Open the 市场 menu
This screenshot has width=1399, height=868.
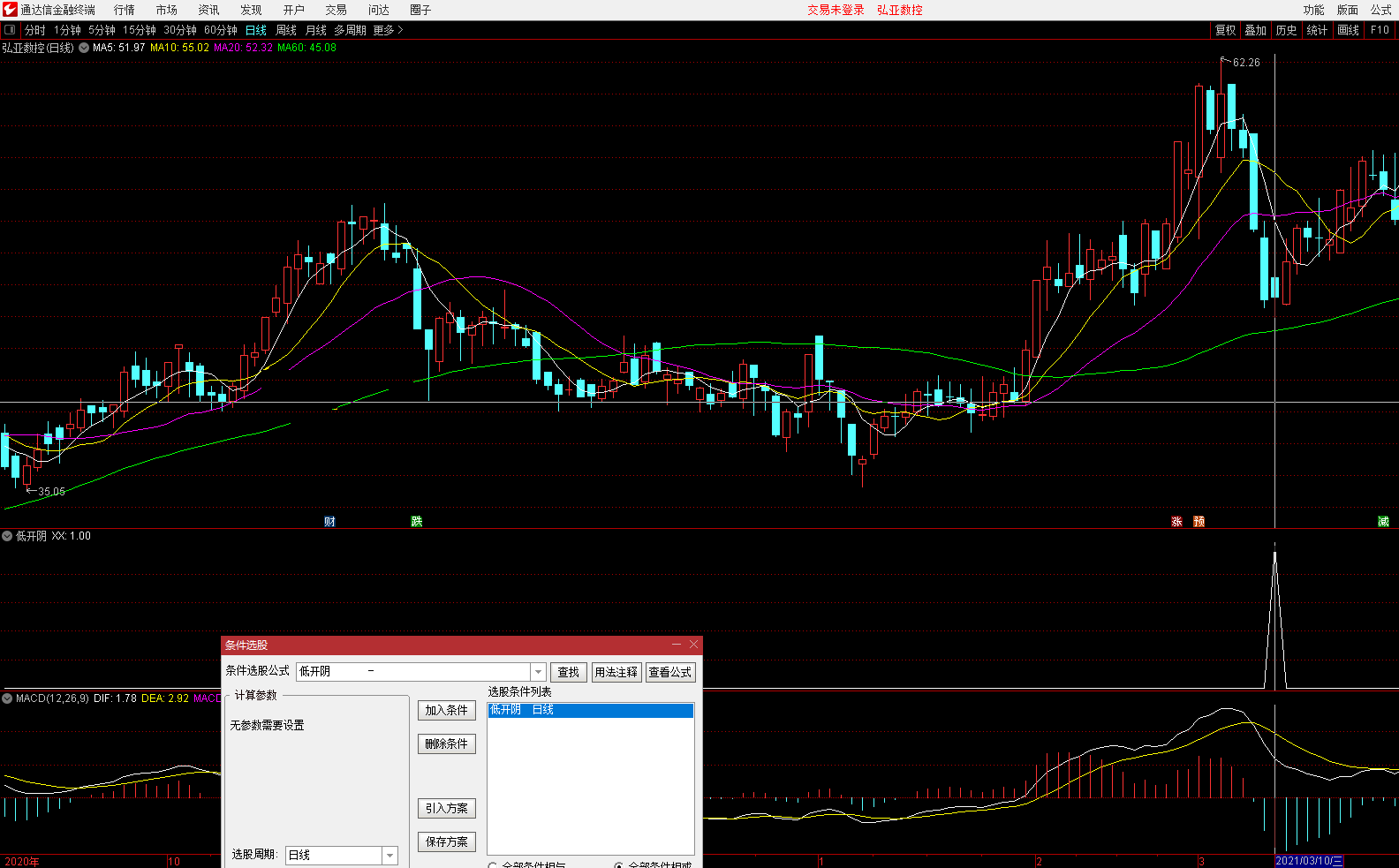click(x=167, y=10)
